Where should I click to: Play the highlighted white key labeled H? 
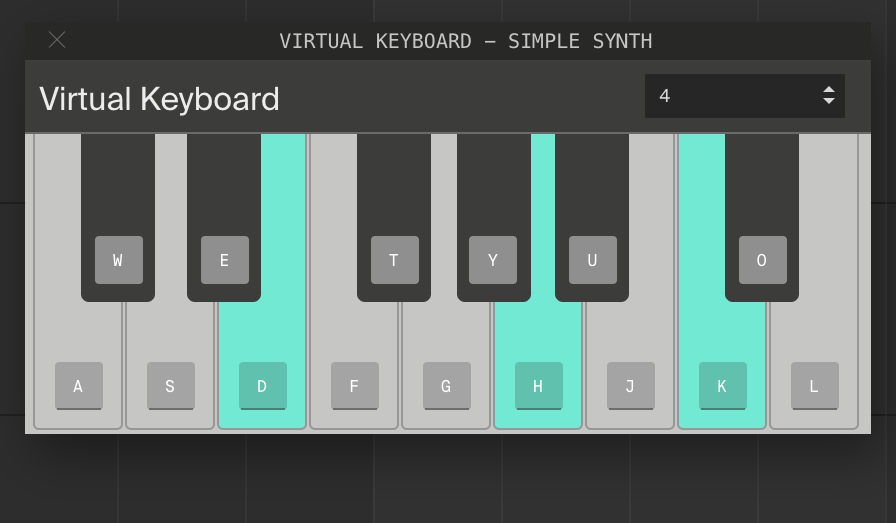(538, 366)
